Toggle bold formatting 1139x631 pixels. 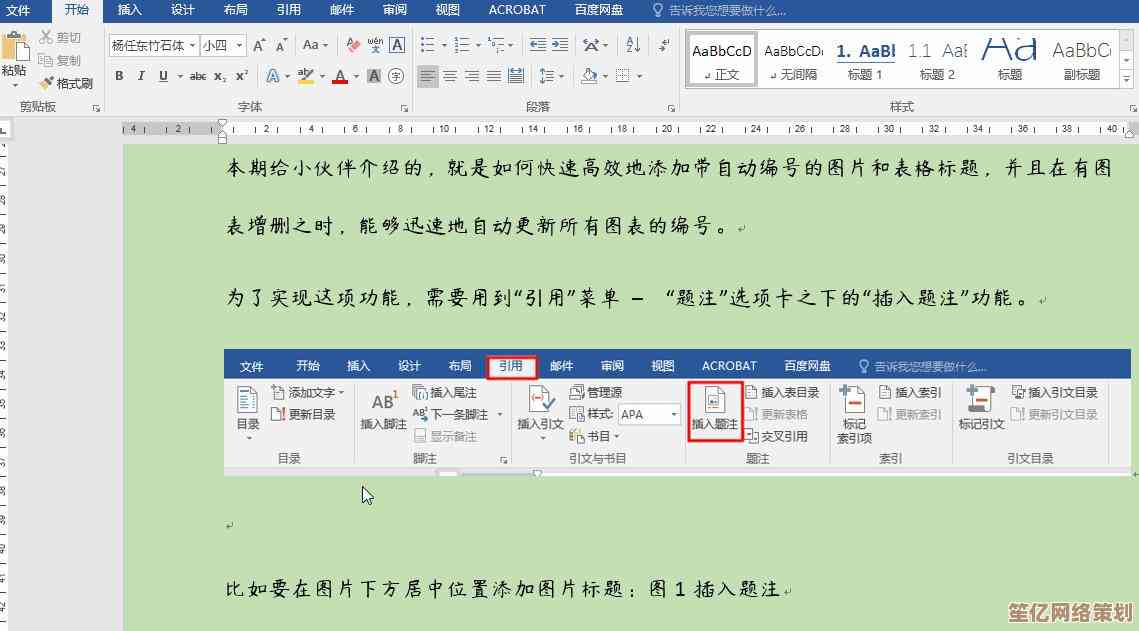[x=119, y=76]
